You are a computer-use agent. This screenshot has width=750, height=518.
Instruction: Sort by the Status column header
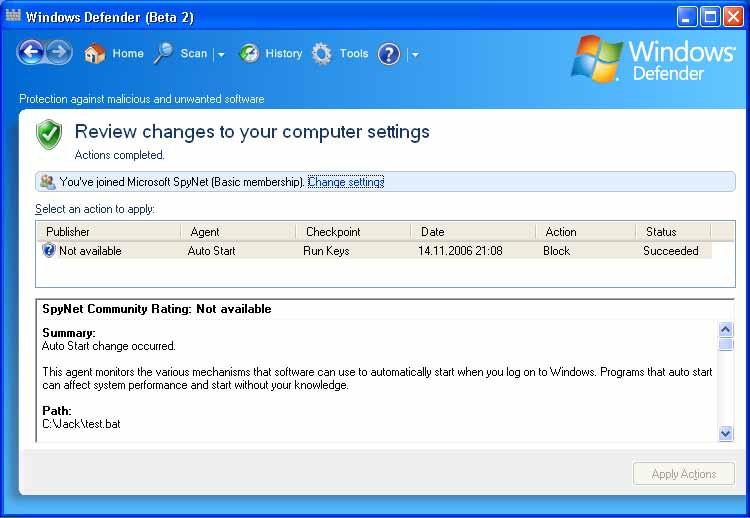click(x=673, y=231)
